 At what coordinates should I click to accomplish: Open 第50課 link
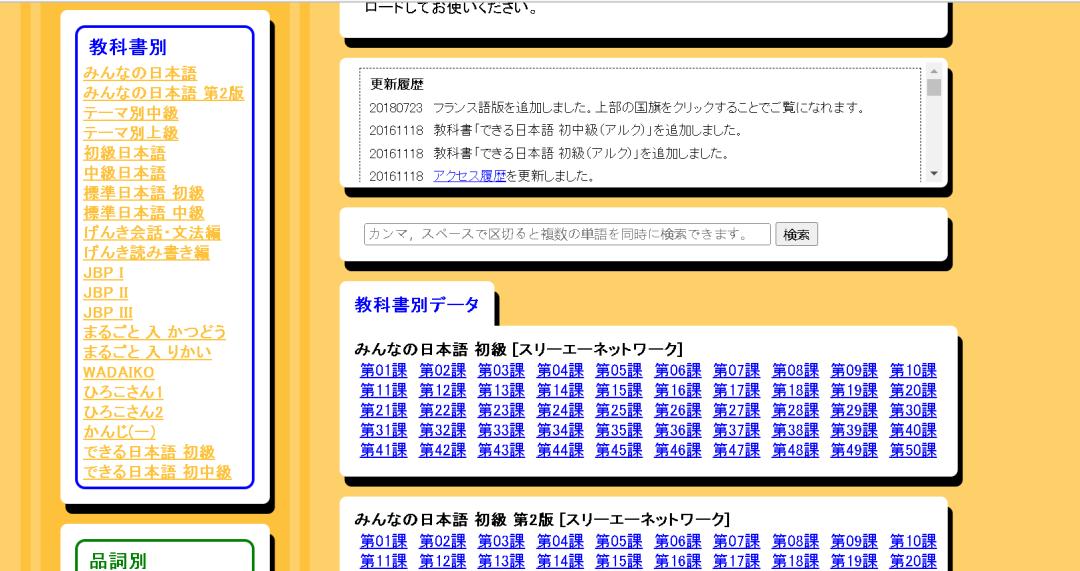tap(913, 450)
